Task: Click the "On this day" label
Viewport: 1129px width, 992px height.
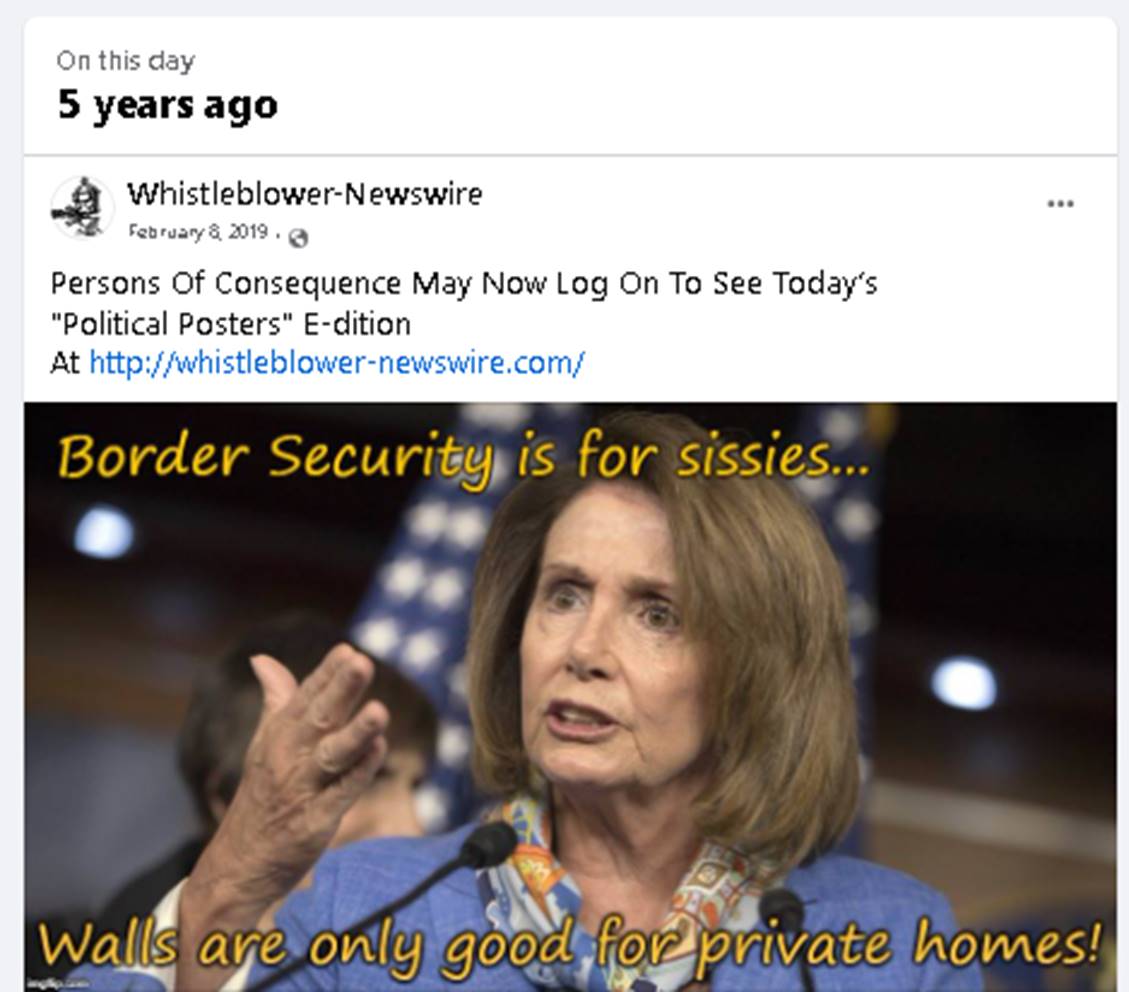Action: point(125,60)
